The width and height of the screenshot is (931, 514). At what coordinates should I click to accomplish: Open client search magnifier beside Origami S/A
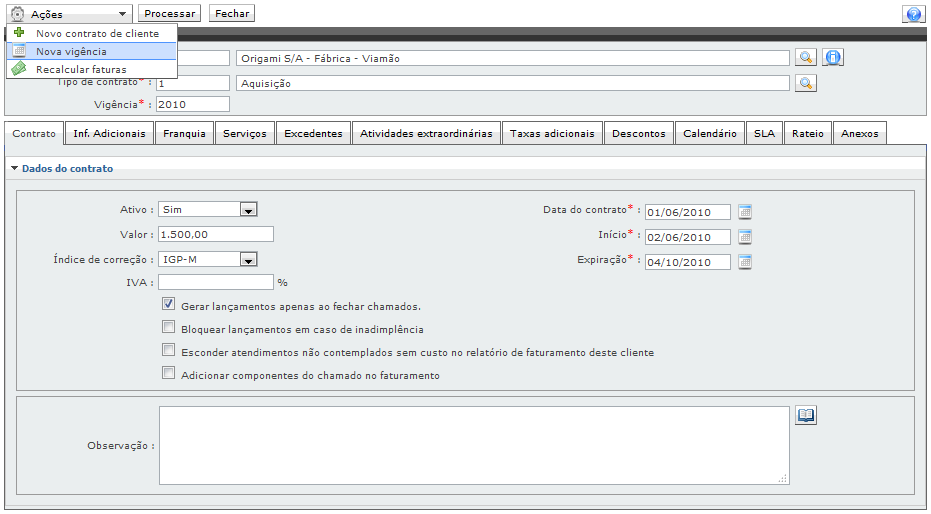click(806, 58)
